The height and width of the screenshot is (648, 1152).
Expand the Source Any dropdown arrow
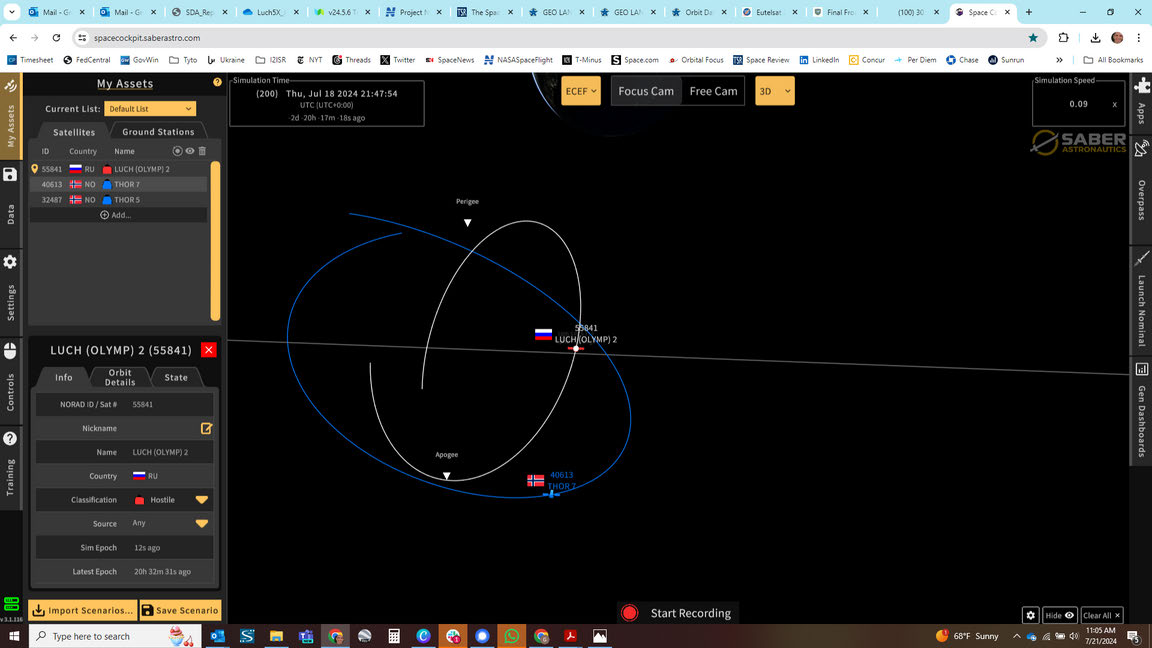[x=201, y=524]
